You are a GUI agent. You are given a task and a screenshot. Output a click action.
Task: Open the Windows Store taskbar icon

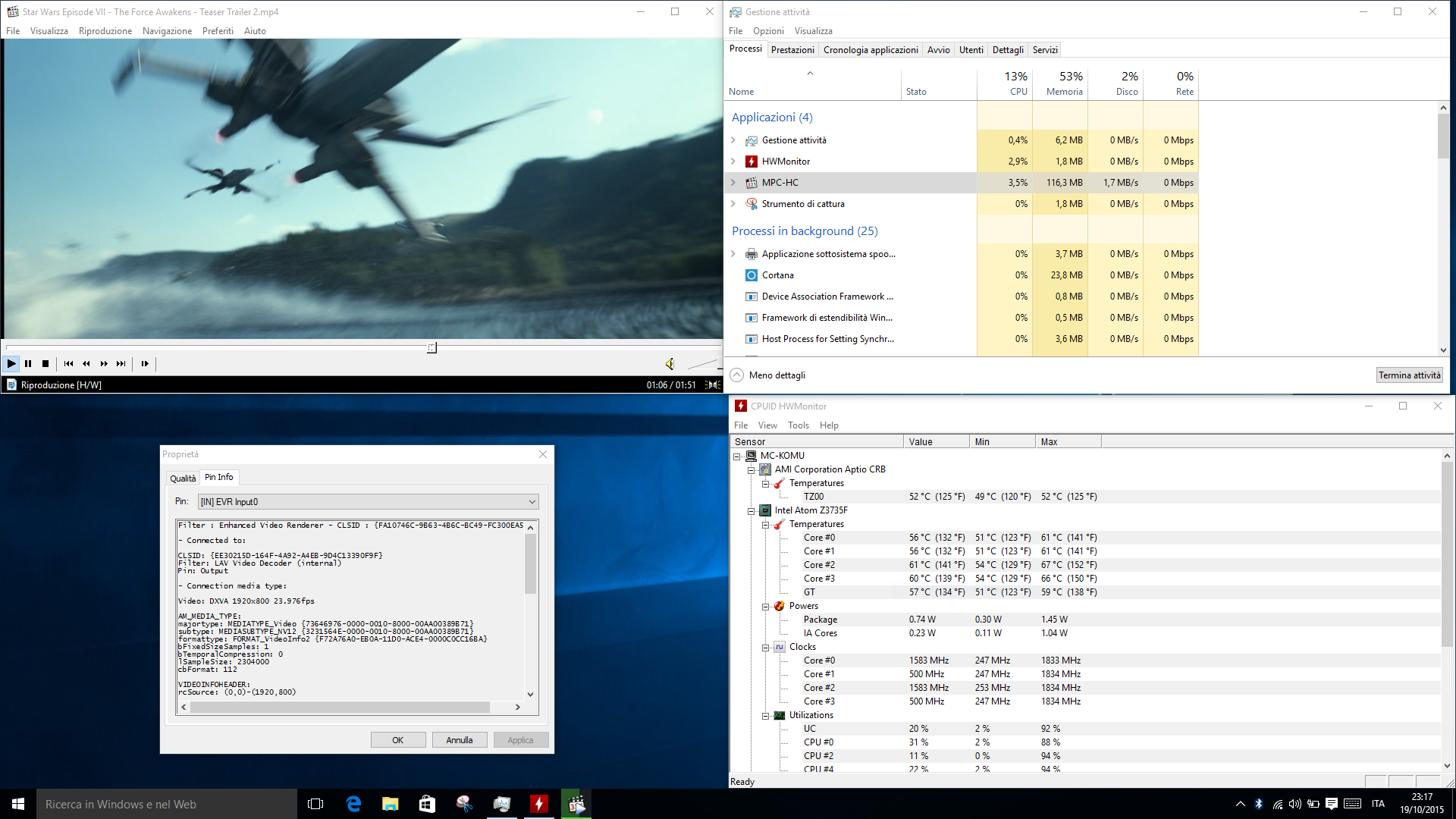428,804
